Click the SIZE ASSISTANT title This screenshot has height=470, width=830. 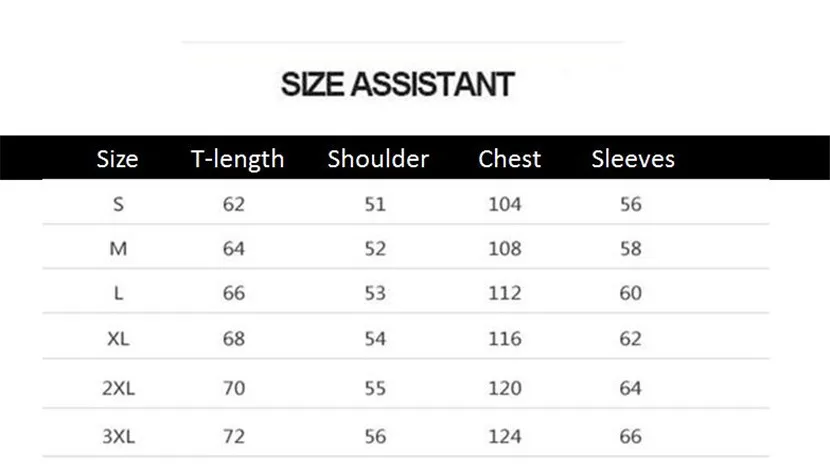tap(398, 85)
